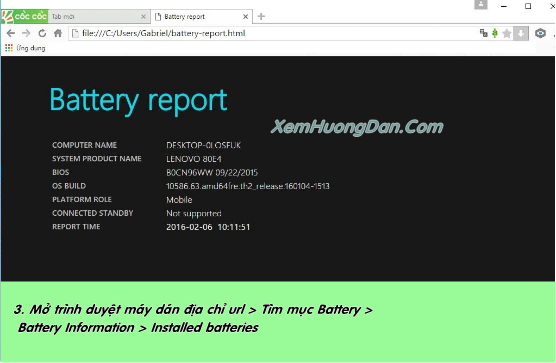The image size is (556, 363).
Task: Close the Battery report tab
Action: click(245, 17)
